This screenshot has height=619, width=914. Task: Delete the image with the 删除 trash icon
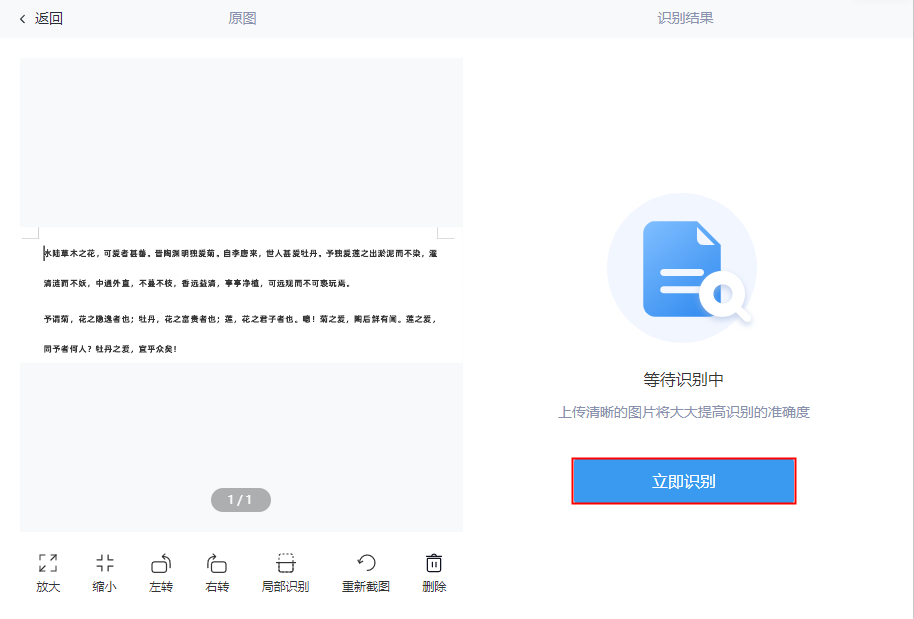(433, 563)
